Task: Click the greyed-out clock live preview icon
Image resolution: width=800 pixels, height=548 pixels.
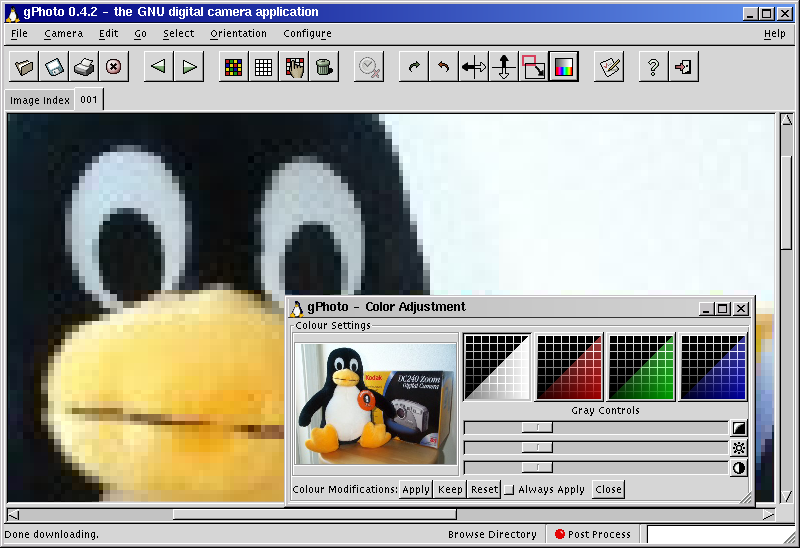Action: click(x=369, y=66)
